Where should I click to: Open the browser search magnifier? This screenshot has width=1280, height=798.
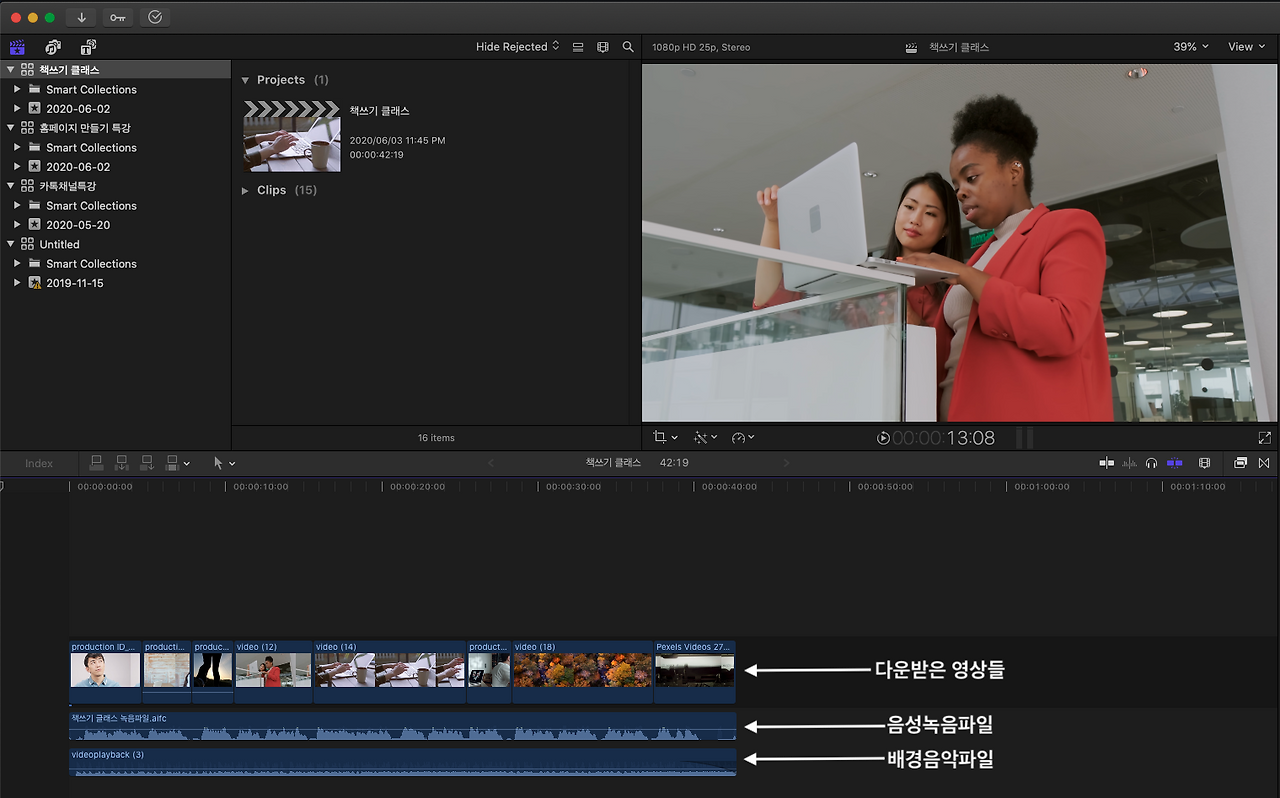pyautogui.click(x=628, y=47)
